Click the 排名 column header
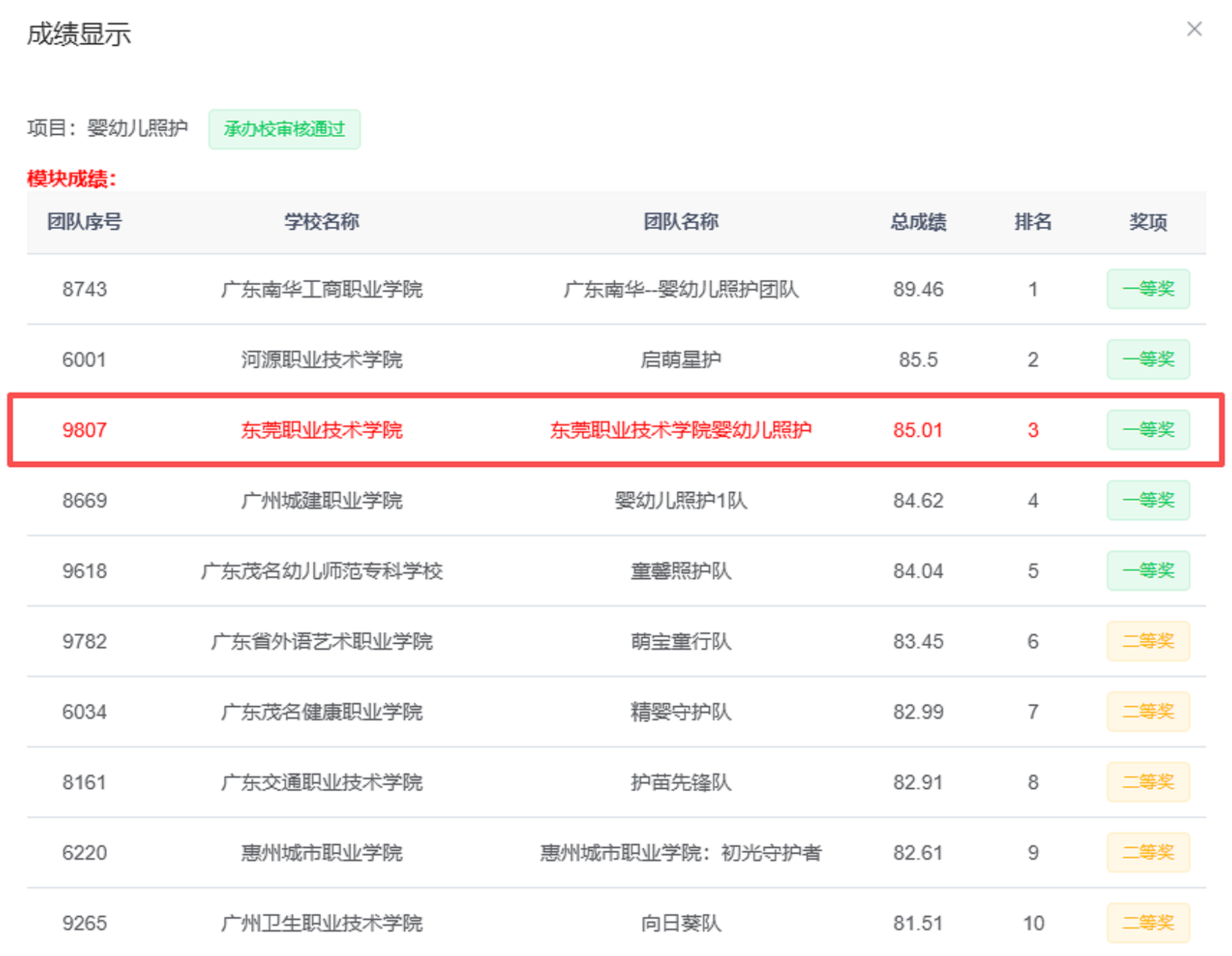1232x956 pixels. tap(1032, 221)
